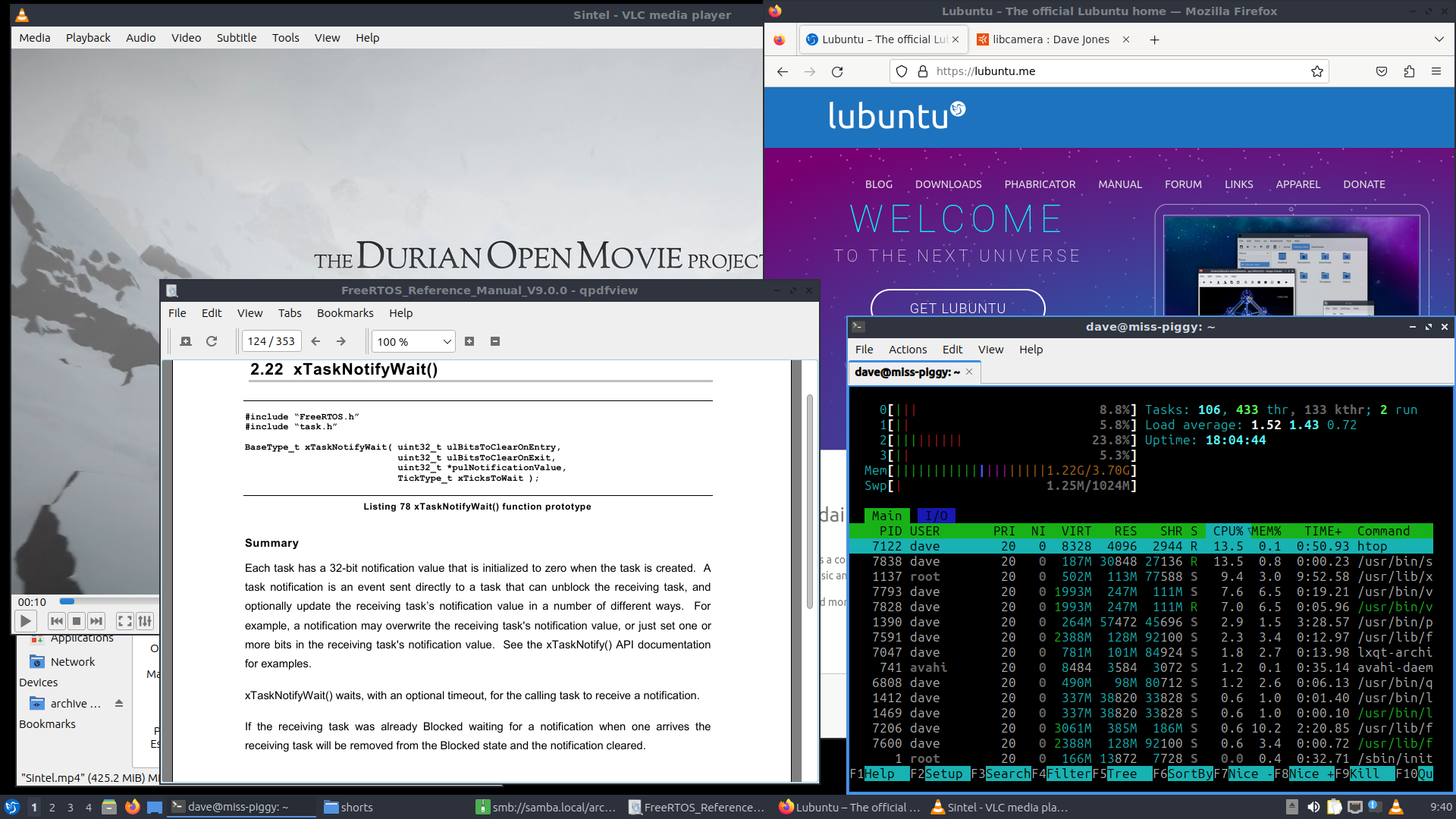This screenshot has width=1456, height=819.
Task: Open VLC Subtitle menu
Action: coord(237,38)
